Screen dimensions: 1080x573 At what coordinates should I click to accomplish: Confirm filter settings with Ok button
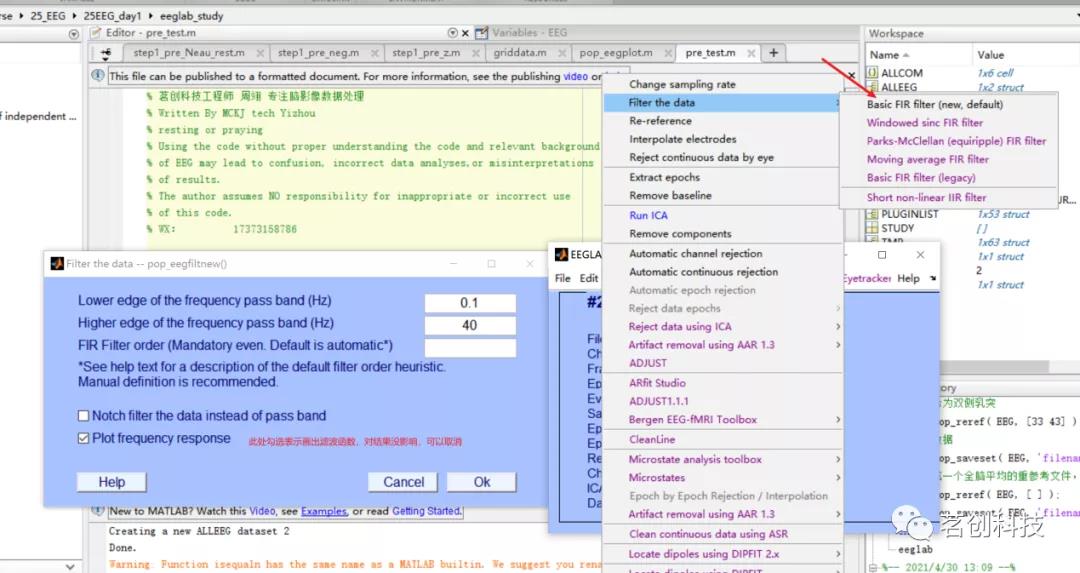481,482
